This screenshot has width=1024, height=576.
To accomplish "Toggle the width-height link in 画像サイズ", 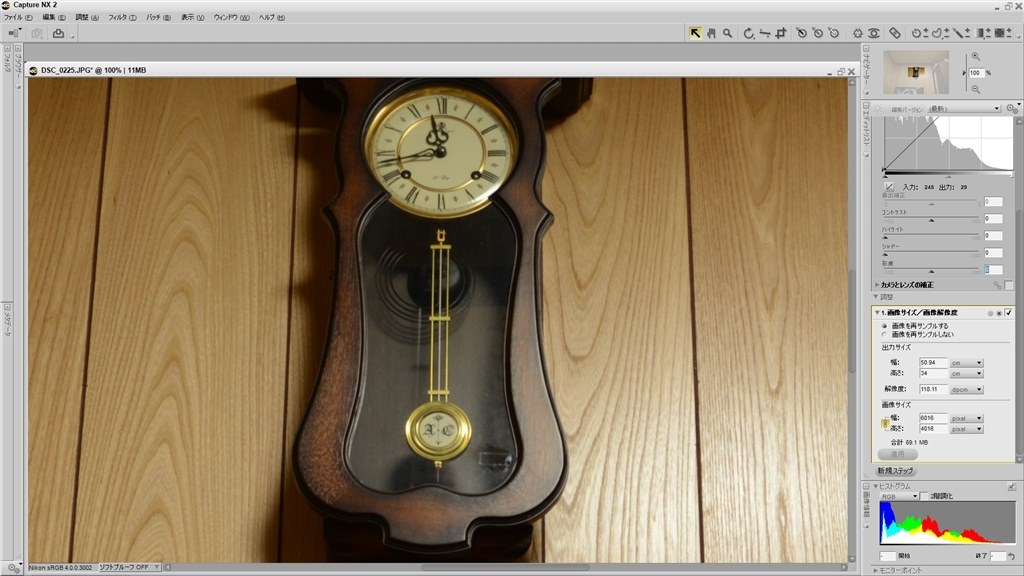I will (884, 422).
